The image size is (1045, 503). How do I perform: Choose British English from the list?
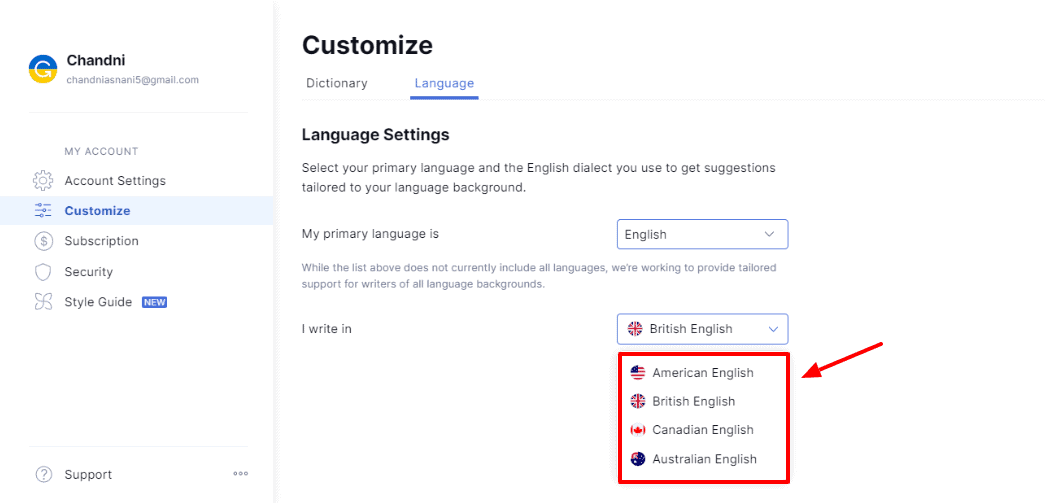[x=693, y=401]
